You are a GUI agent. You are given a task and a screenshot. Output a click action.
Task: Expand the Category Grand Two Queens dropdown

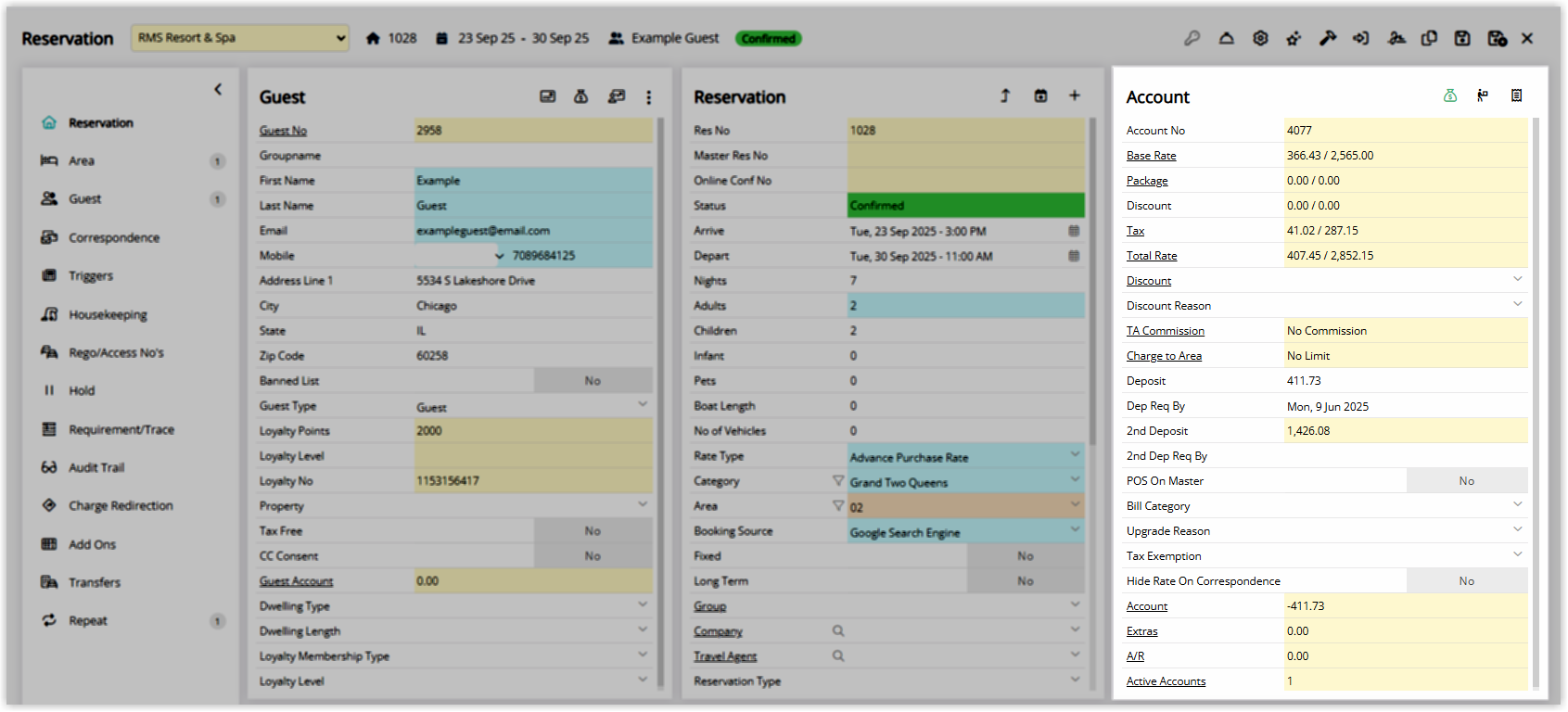coord(1075,479)
